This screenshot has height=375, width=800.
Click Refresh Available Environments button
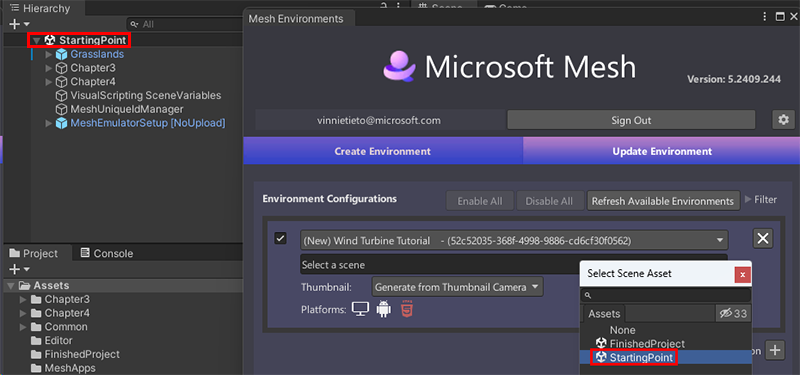(663, 201)
